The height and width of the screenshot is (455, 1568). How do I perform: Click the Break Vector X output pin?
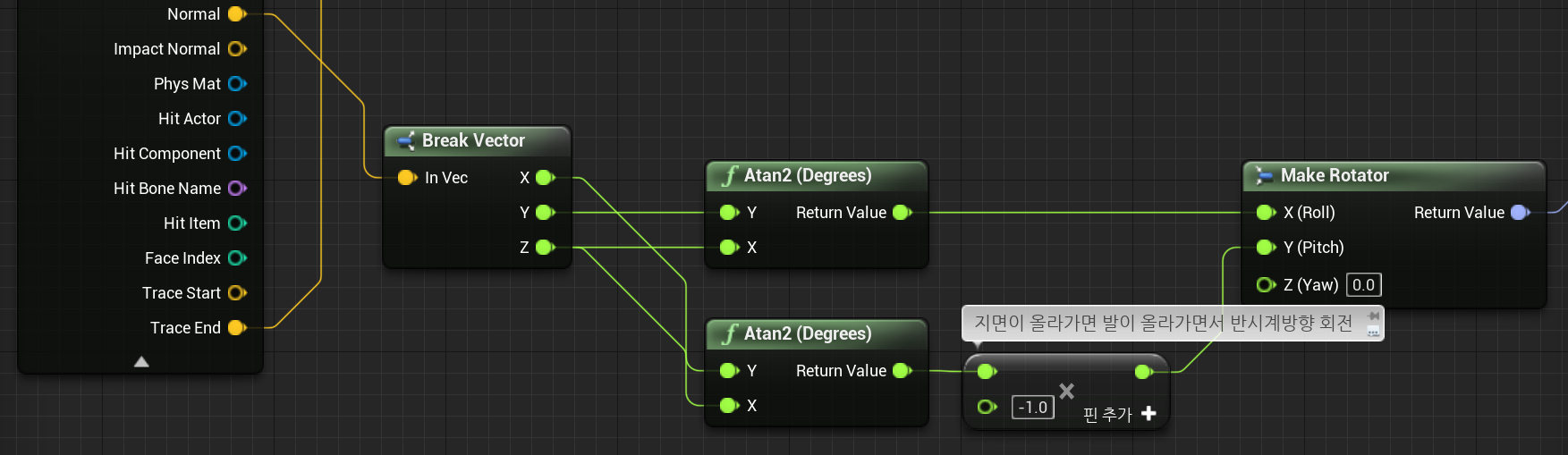[546, 178]
